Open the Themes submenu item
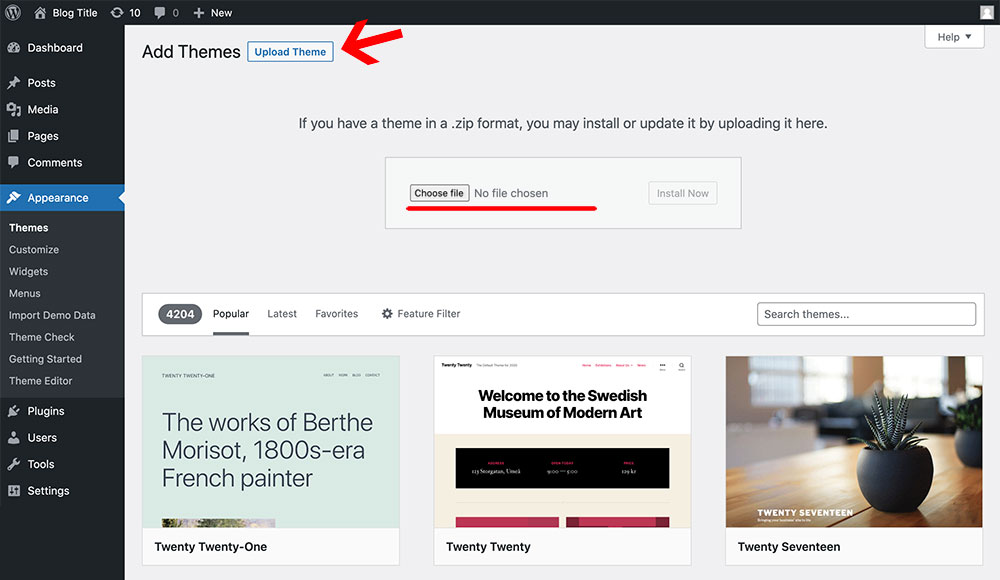This screenshot has width=1000, height=580. (x=29, y=228)
